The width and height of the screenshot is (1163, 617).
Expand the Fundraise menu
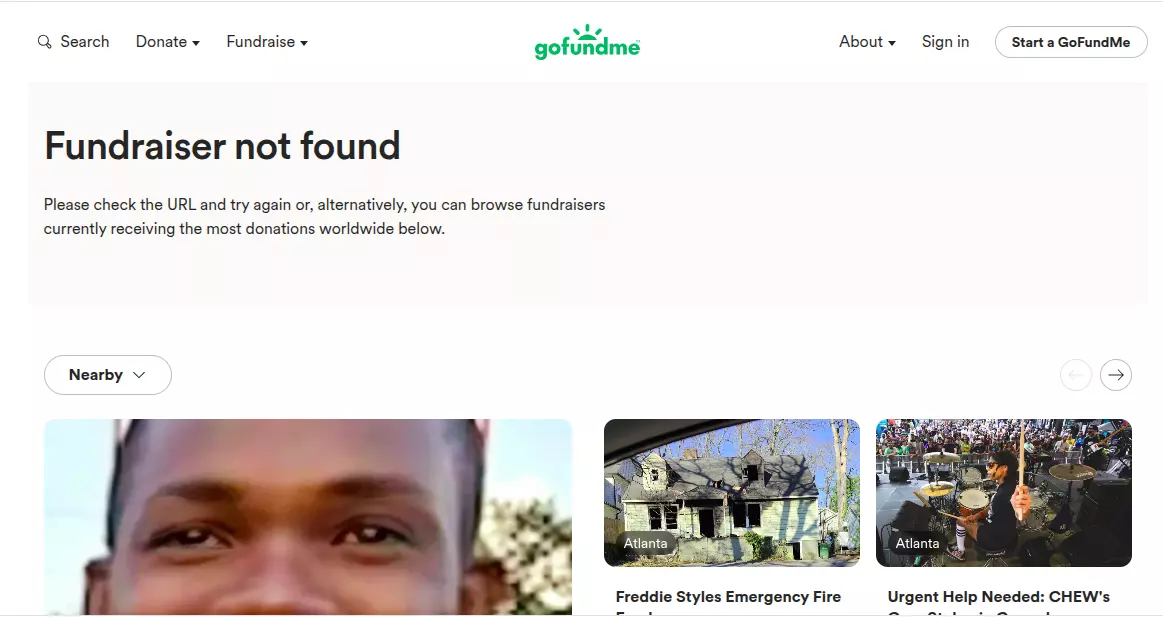[x=267, y=42]
